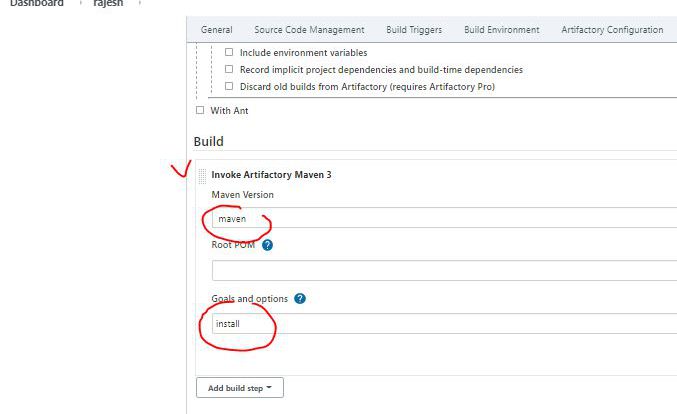
Task: Jump to Artifactory Configuration tab
Action: pyautogui.click(x=612, y=30)
